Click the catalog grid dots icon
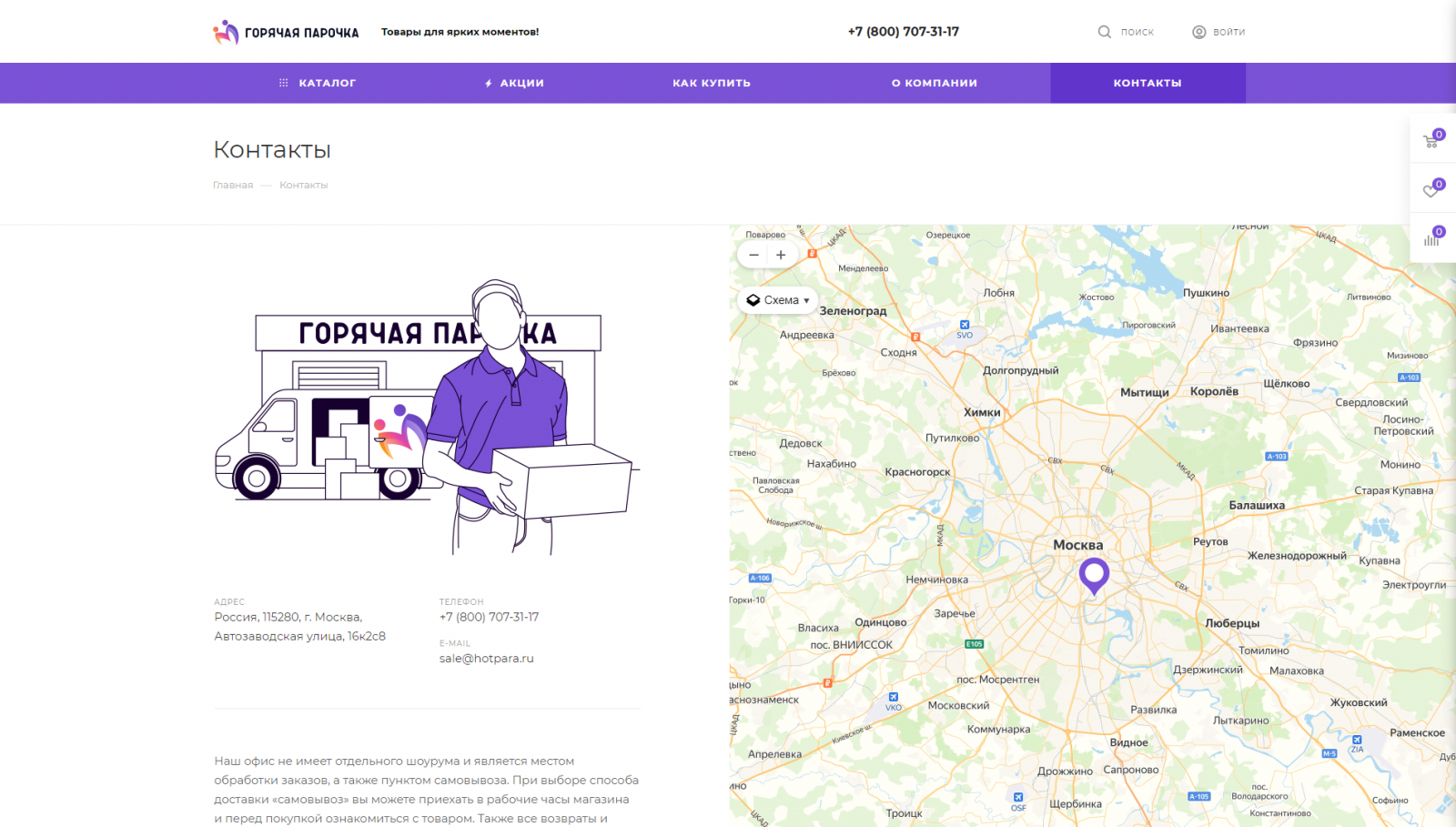 [283, 83]
